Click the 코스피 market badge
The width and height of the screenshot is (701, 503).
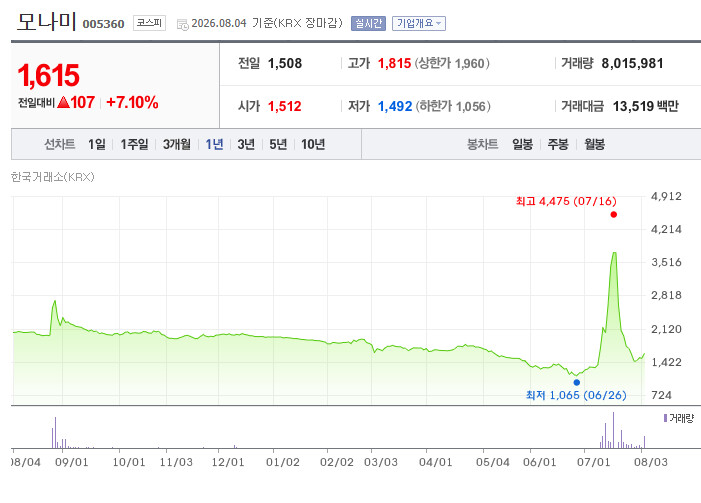(x=149, y=23)
